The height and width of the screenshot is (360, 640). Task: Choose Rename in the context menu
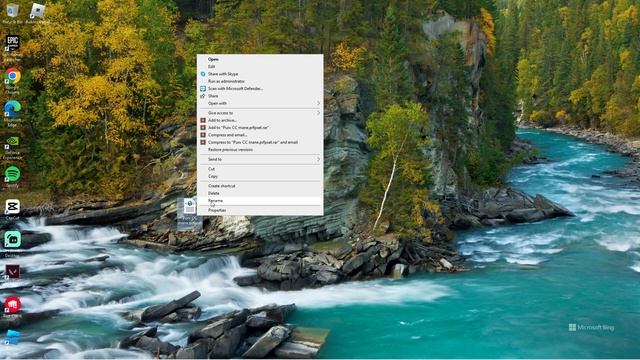(260, 201)
